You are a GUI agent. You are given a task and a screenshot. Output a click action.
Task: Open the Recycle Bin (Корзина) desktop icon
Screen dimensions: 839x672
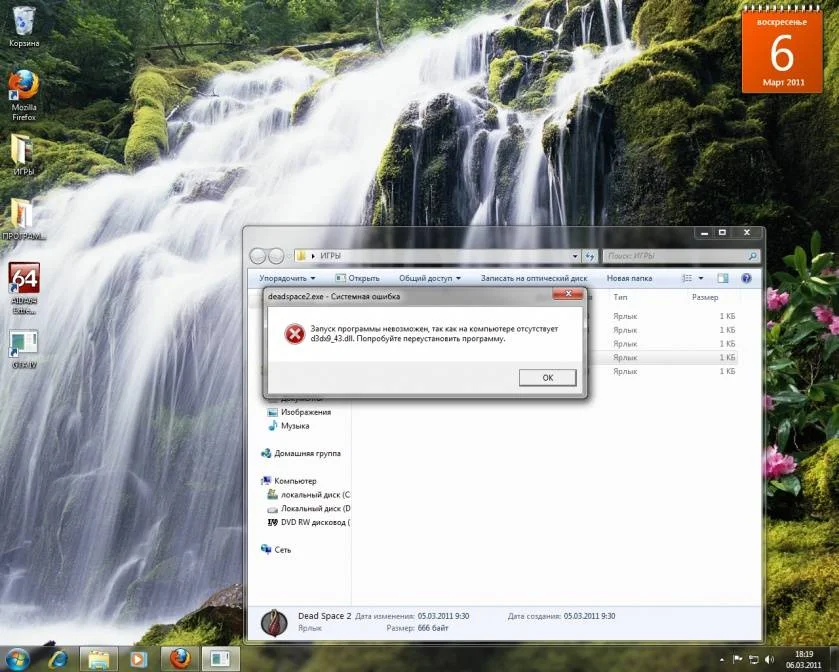[24, 27]
